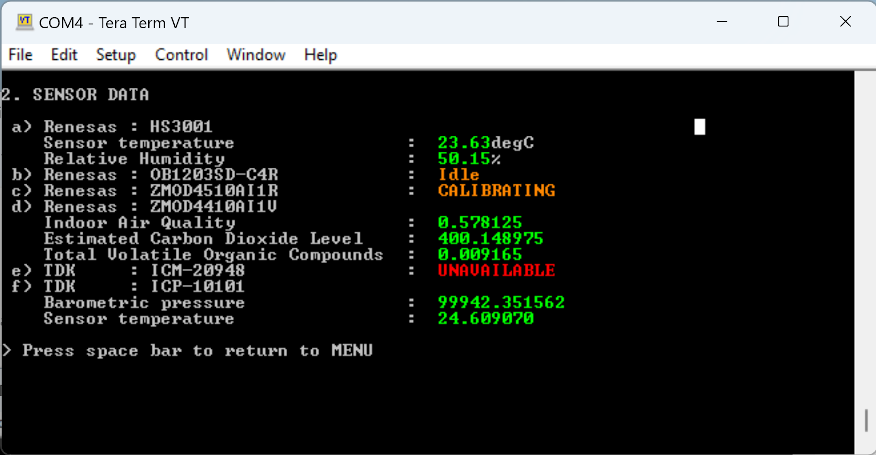Select the 0.578125 air quality value
The image size is (876, 455).
(480, 222)
